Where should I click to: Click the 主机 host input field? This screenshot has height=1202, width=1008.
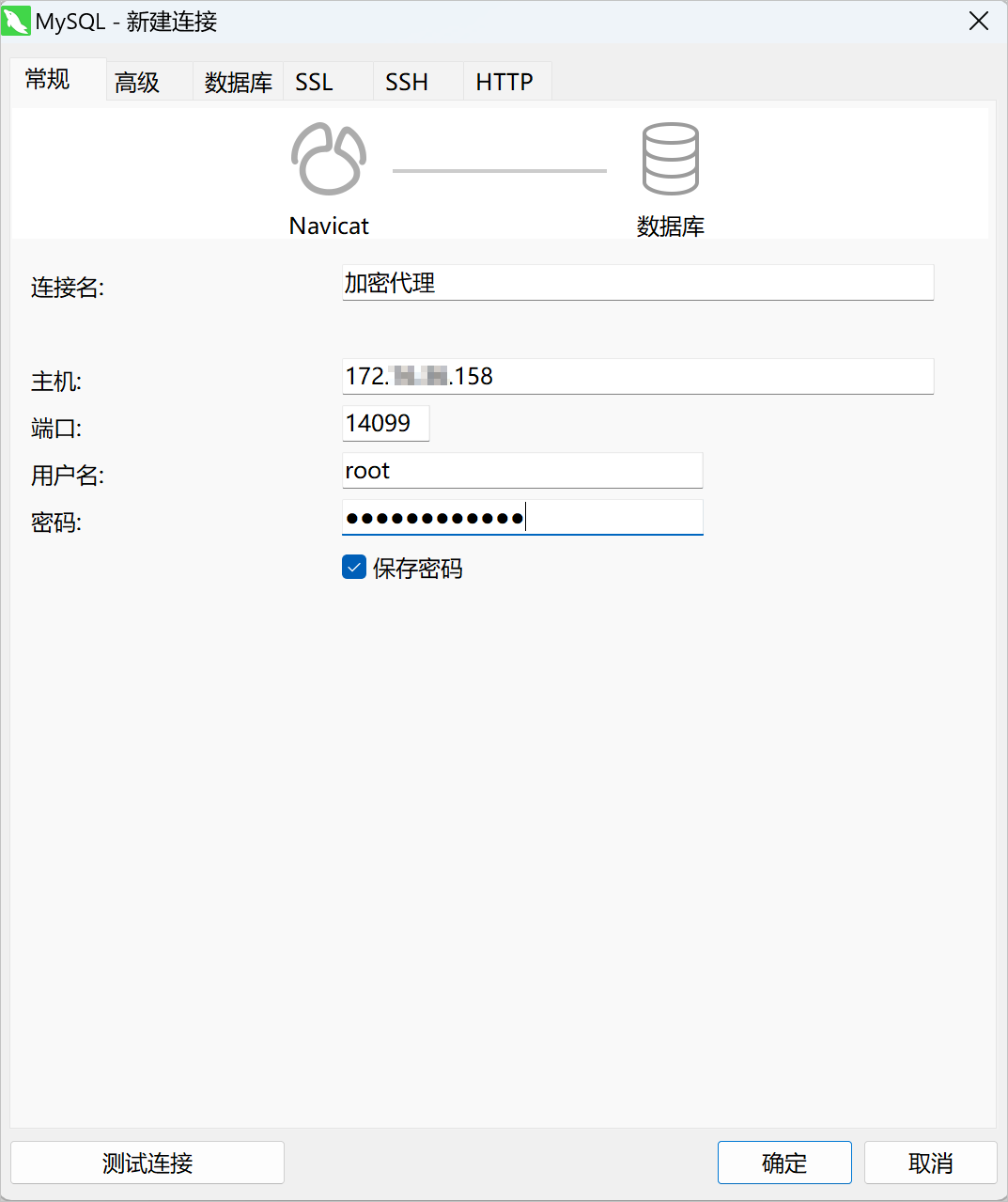638,376
